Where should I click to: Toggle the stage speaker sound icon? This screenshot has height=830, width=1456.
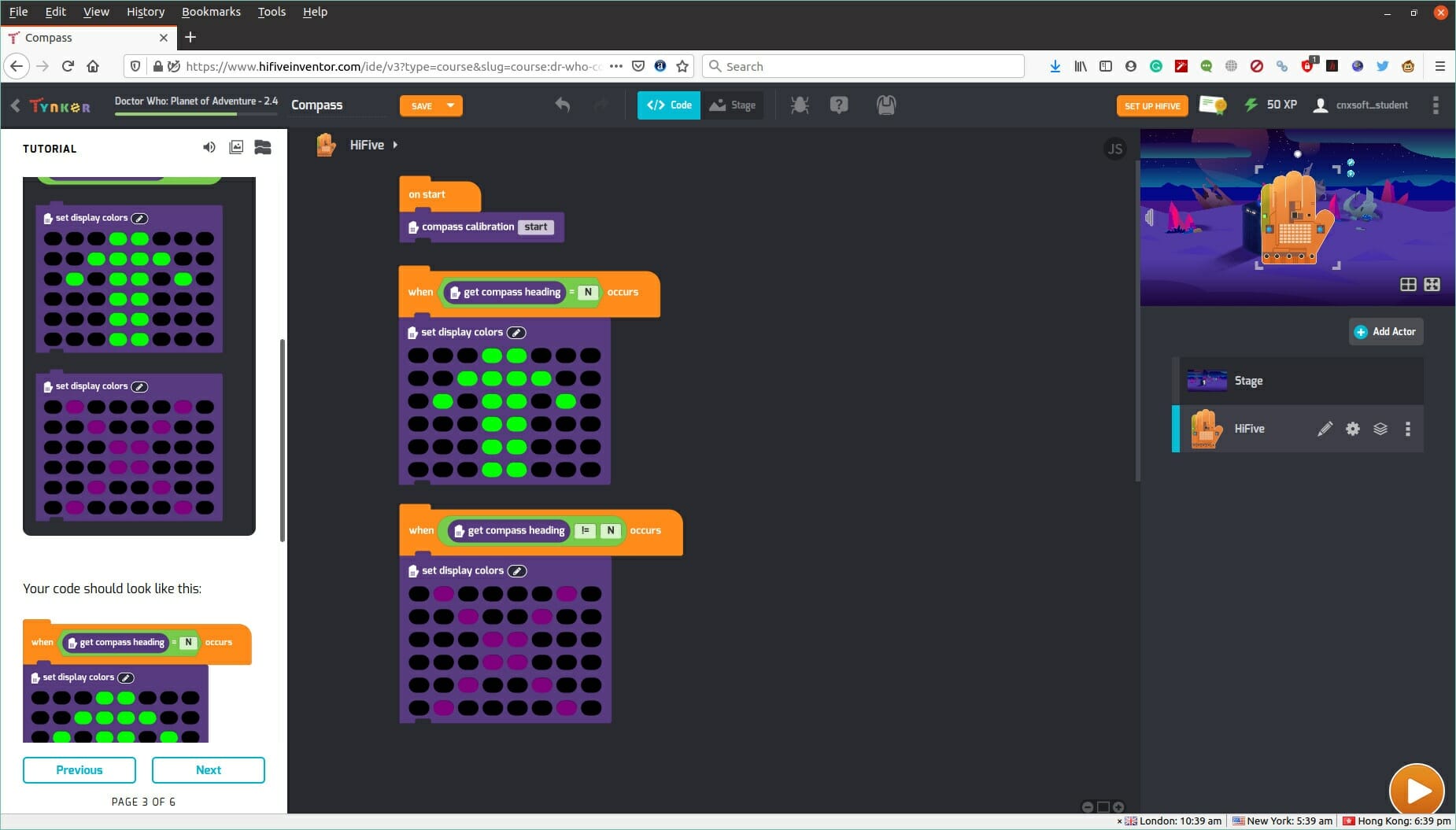(x=1150, y=217)
